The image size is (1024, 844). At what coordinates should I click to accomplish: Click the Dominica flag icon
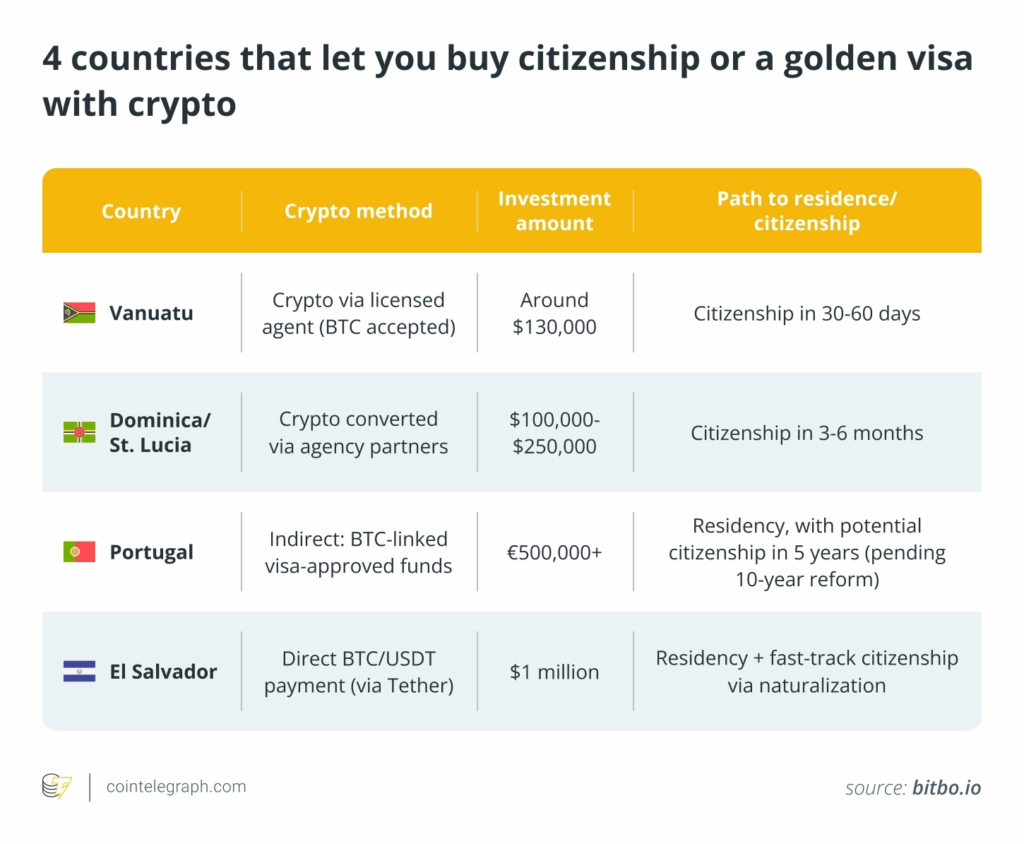coord(79,433)
